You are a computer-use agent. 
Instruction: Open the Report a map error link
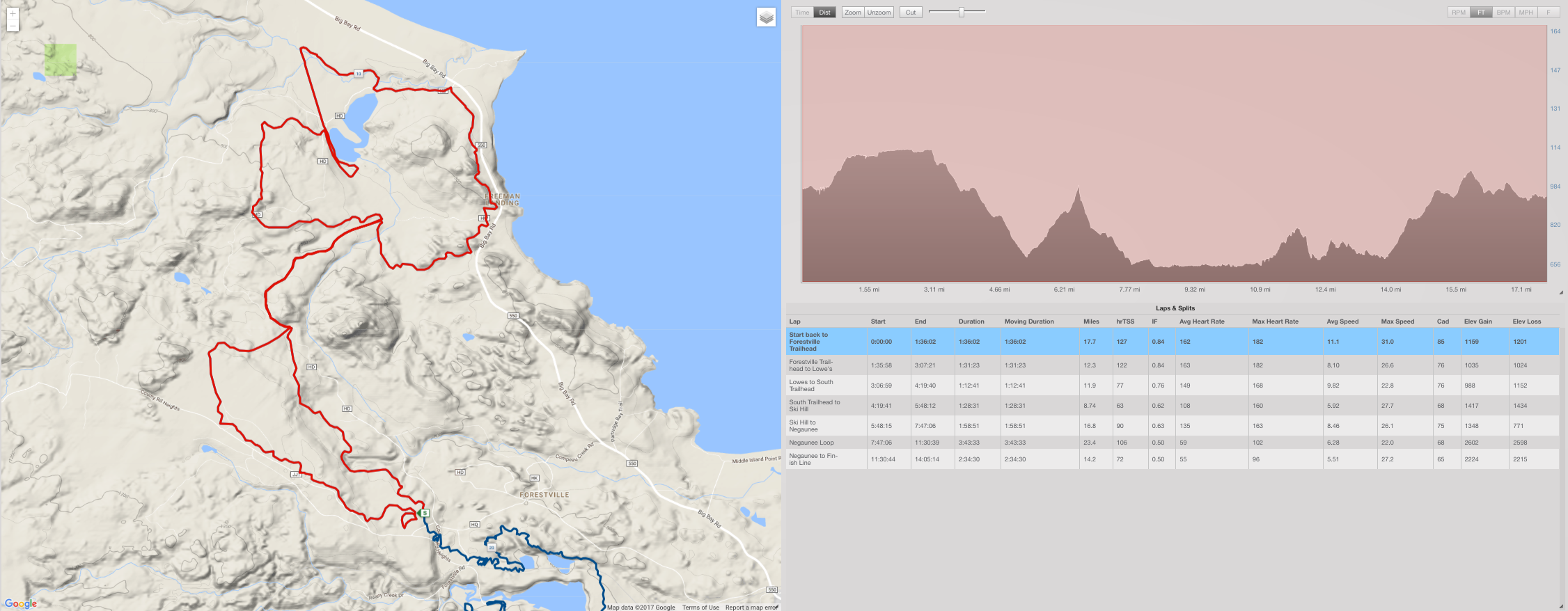(x=751, y=608)
